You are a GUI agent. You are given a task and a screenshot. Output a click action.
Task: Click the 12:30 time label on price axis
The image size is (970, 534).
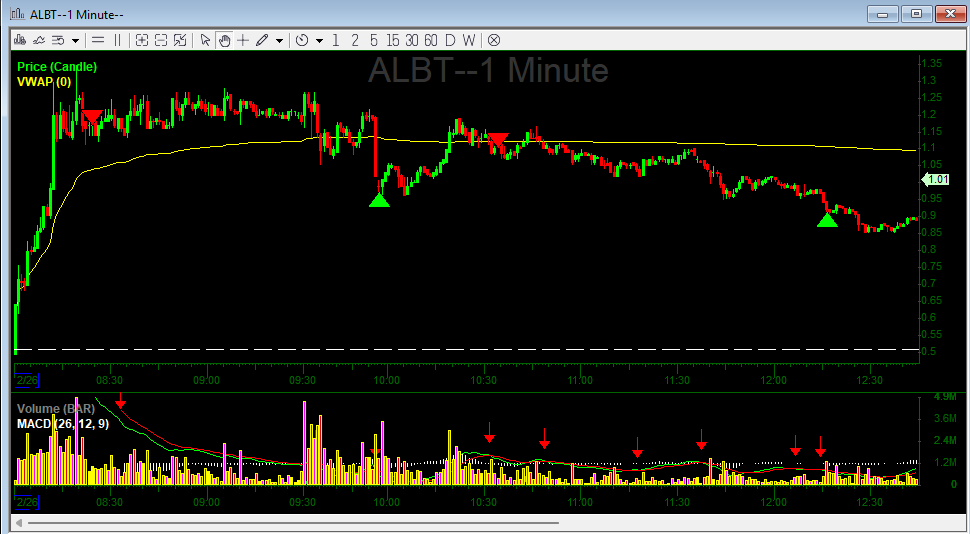[x=870, y=380]
